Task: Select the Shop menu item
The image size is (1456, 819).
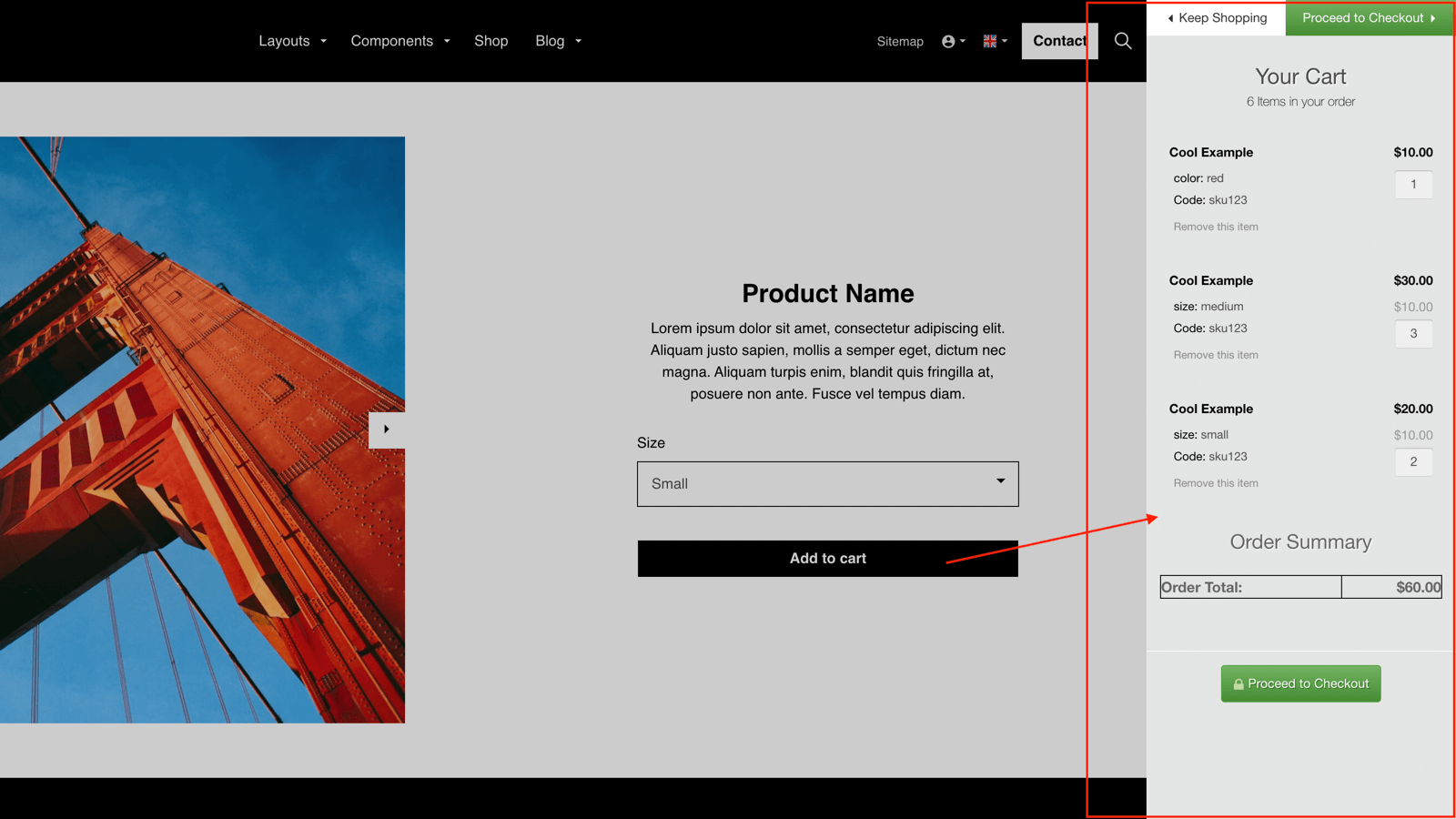Action: coord(491,41)
